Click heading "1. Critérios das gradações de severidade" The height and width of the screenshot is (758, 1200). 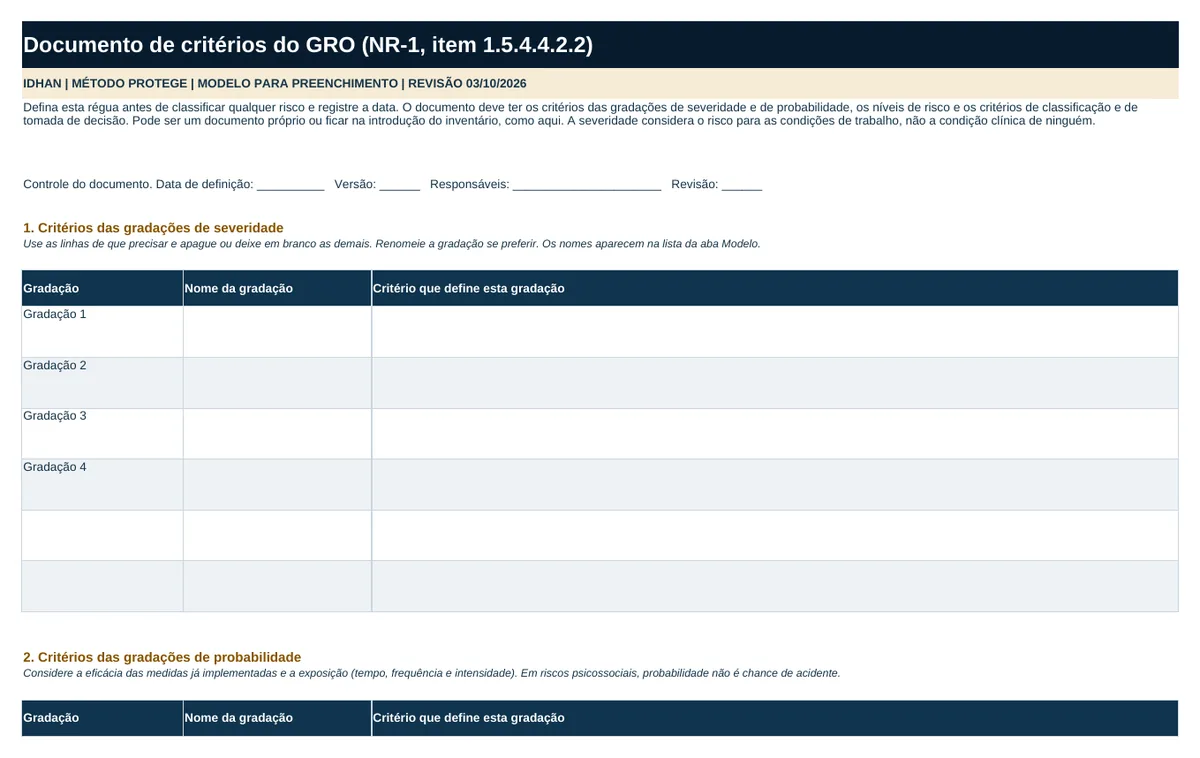point(153,228)
